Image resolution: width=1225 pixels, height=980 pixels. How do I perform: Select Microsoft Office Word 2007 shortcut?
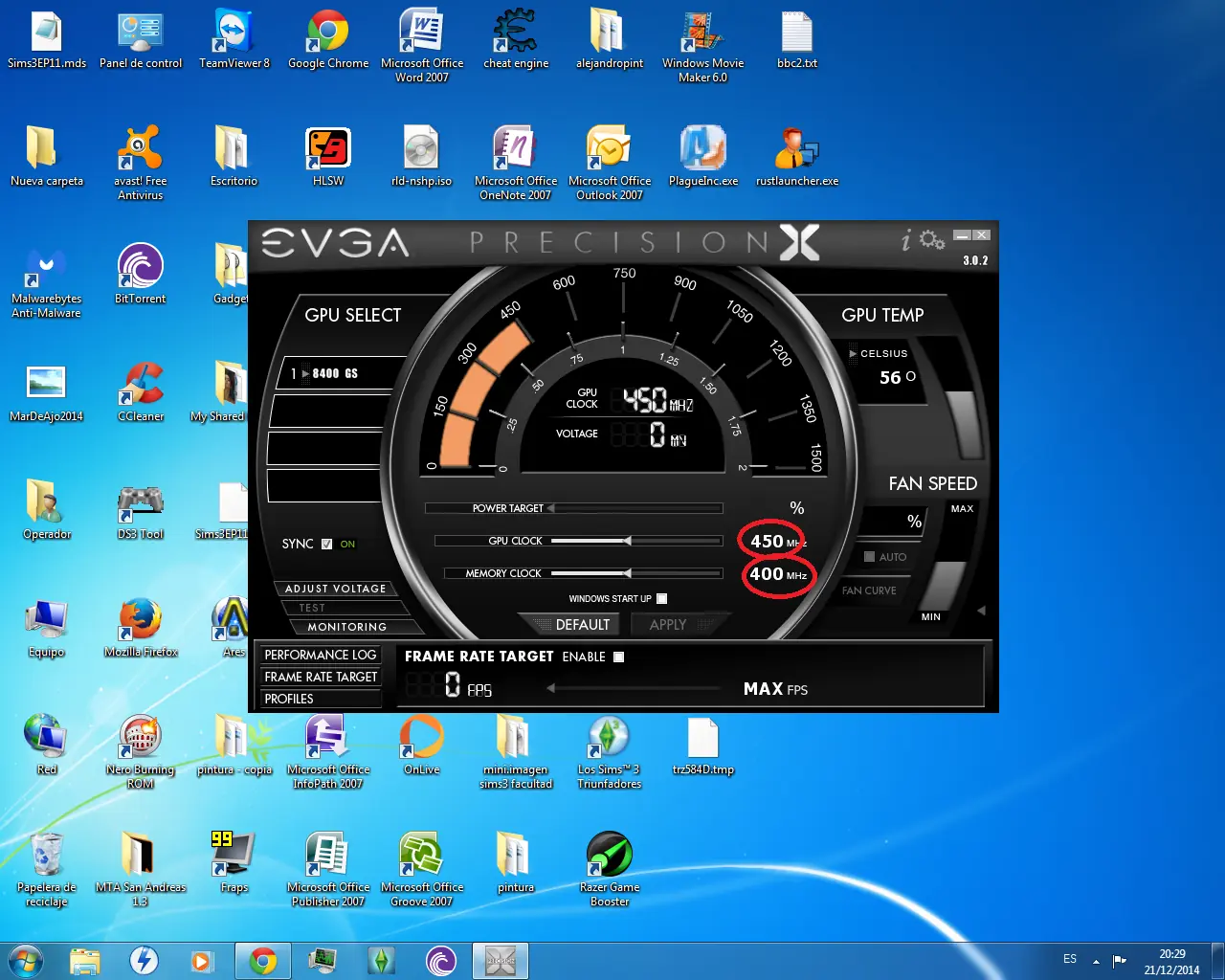(x=422, y=46)
